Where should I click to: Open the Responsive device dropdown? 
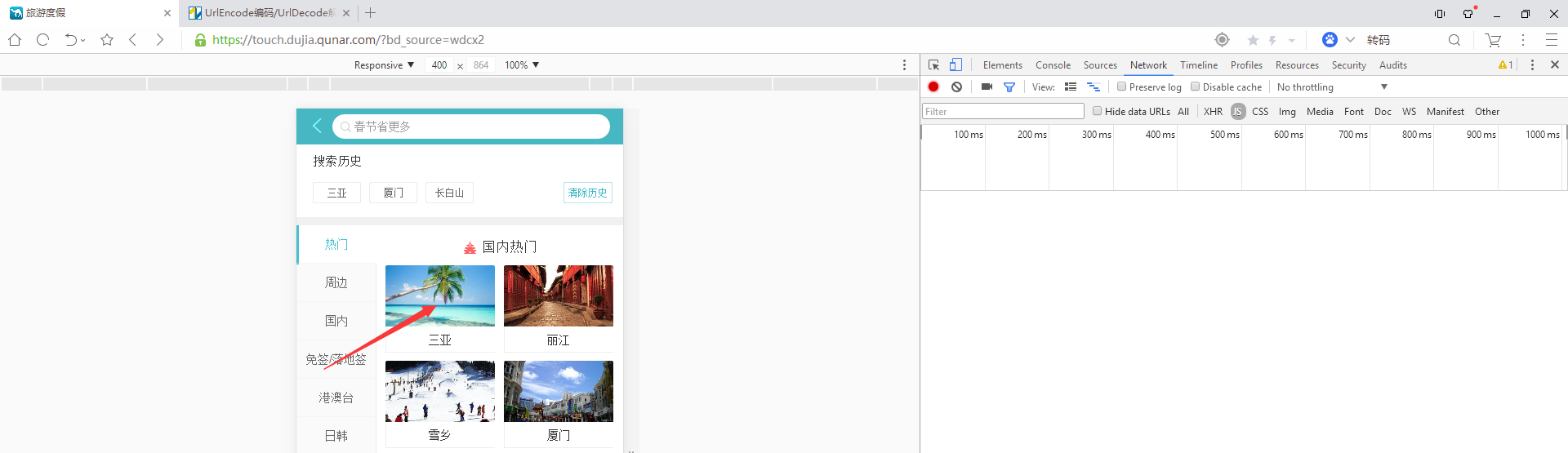[x=384, y=65]
